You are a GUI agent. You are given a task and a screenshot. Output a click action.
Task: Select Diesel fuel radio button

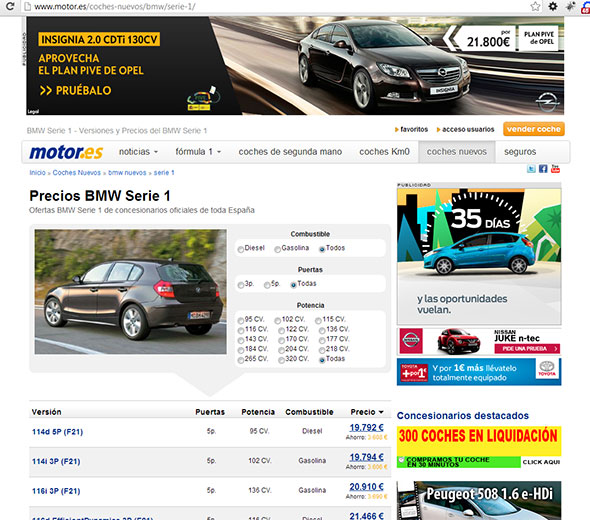pos(241,249)
